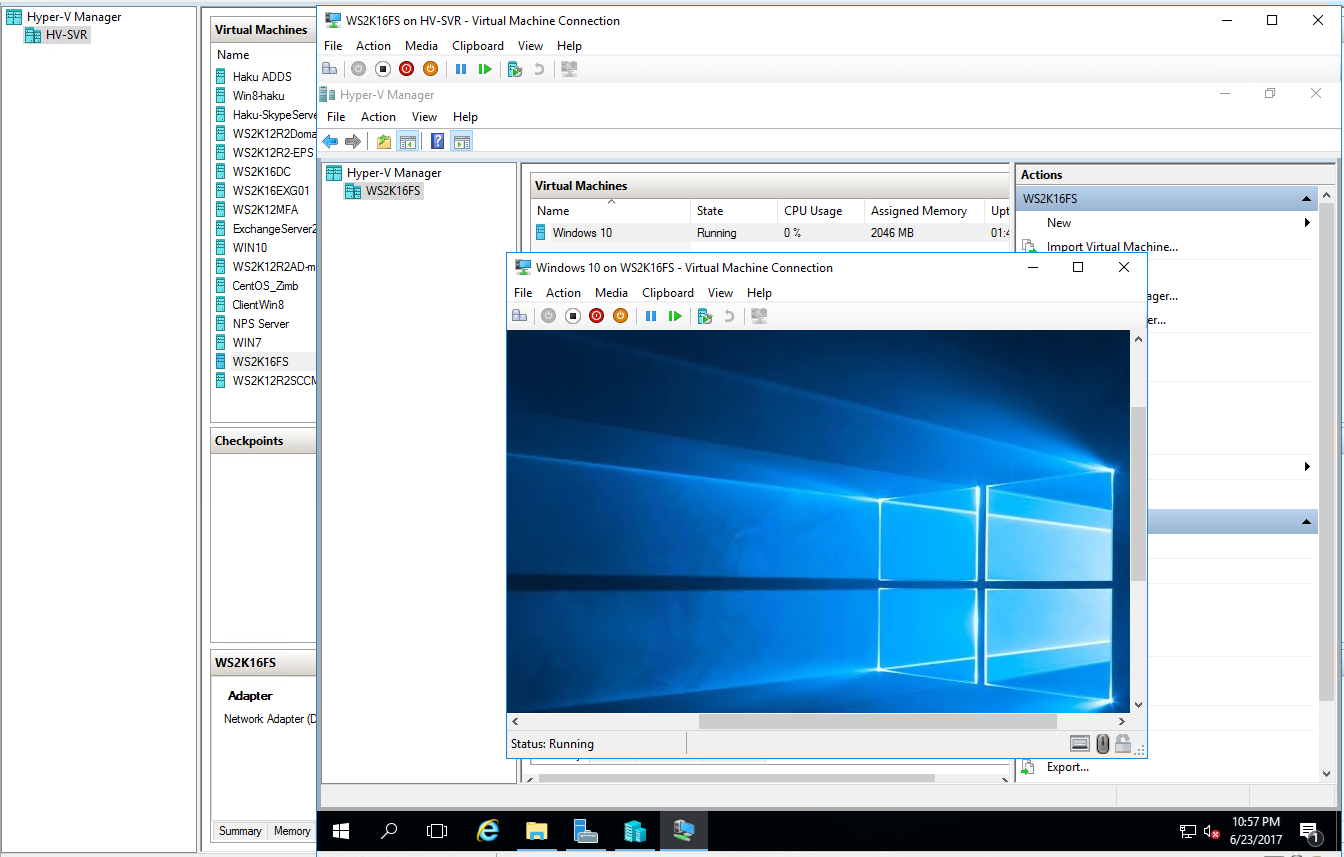1344x857 pixels.
Task: Switch to Memory tab in host Hyper-V Manager
Action: point(292,831)
